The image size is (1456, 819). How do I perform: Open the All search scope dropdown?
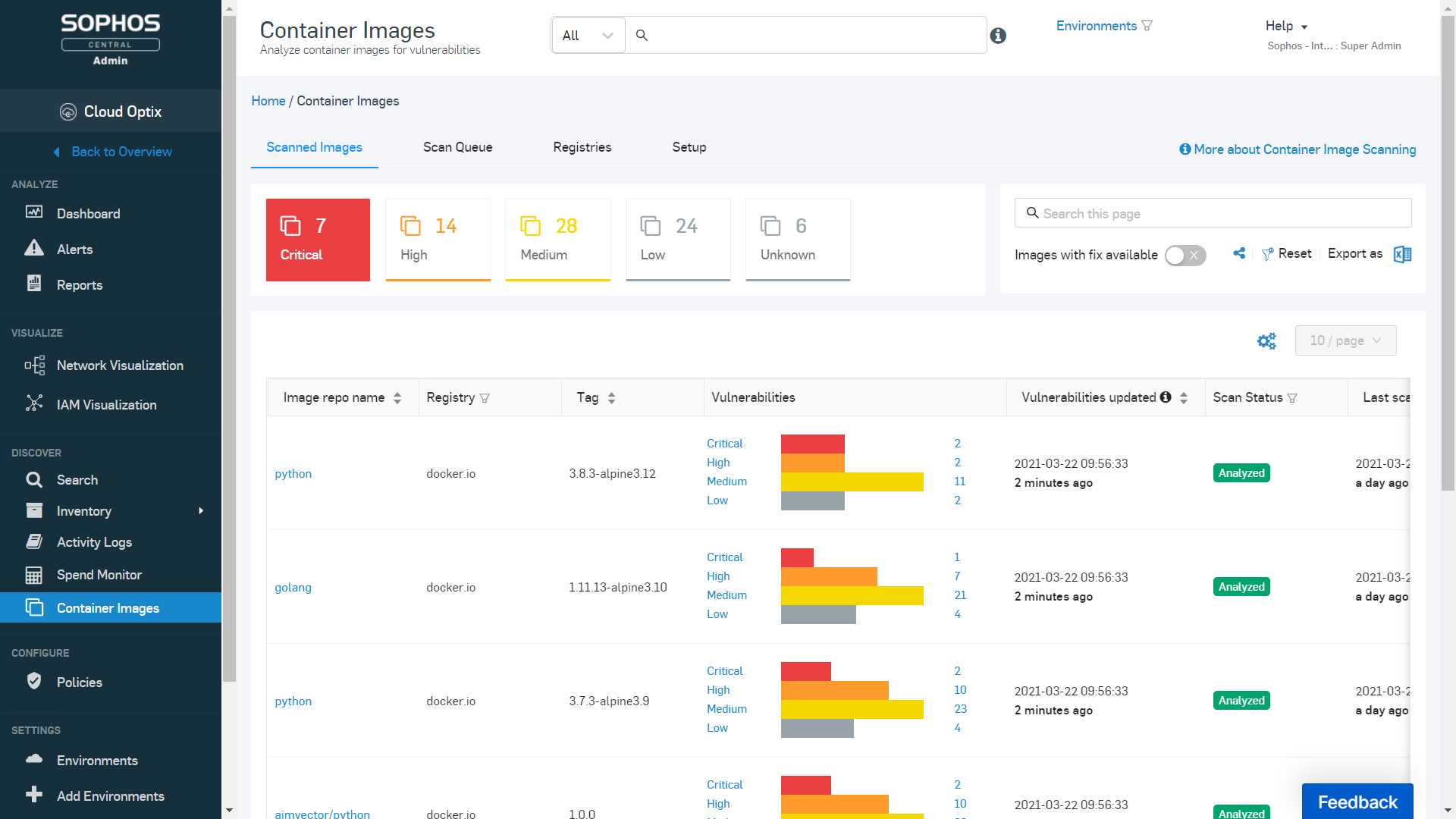pyautogui.click(x=588, y=36)
